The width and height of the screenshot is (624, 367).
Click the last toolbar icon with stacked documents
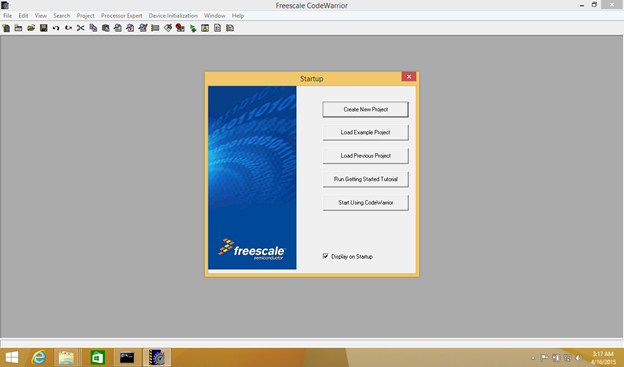[x=230, y=28]
